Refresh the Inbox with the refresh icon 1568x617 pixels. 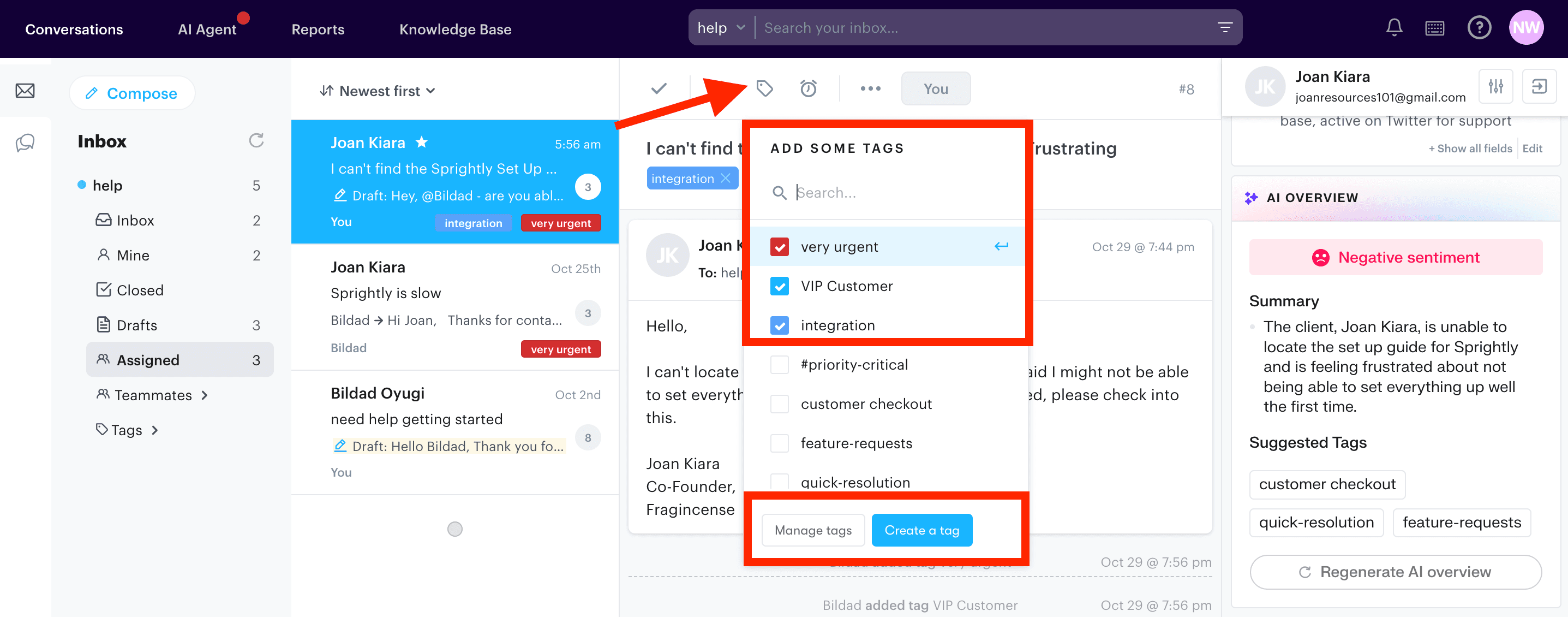[256, 141]
